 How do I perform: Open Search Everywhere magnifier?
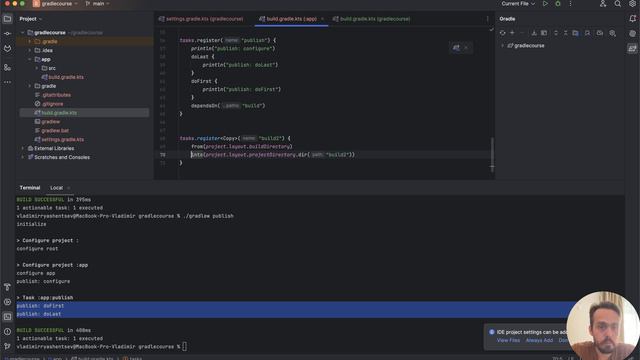tap(618, 4)
